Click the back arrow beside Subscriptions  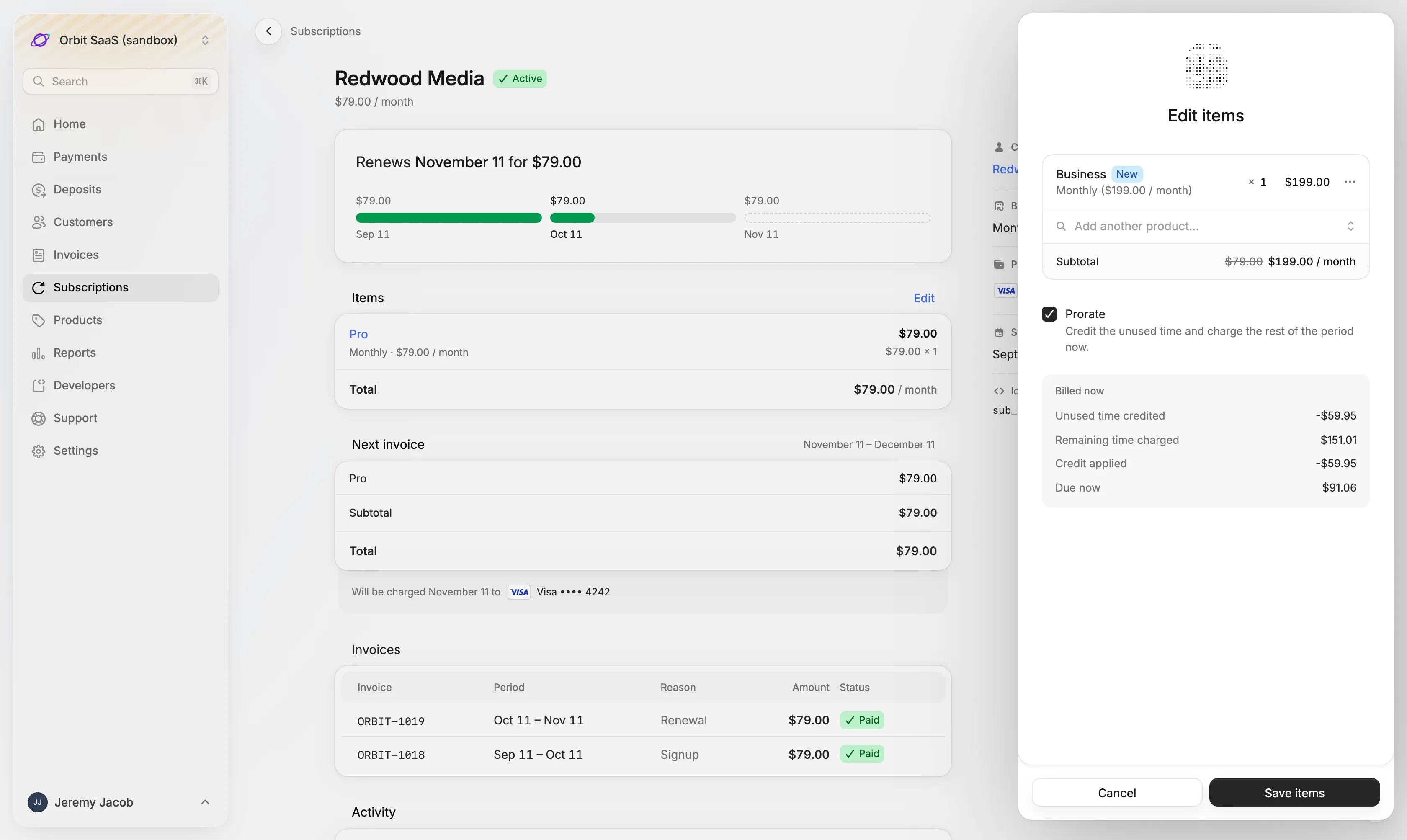click(x=268, y=31)
